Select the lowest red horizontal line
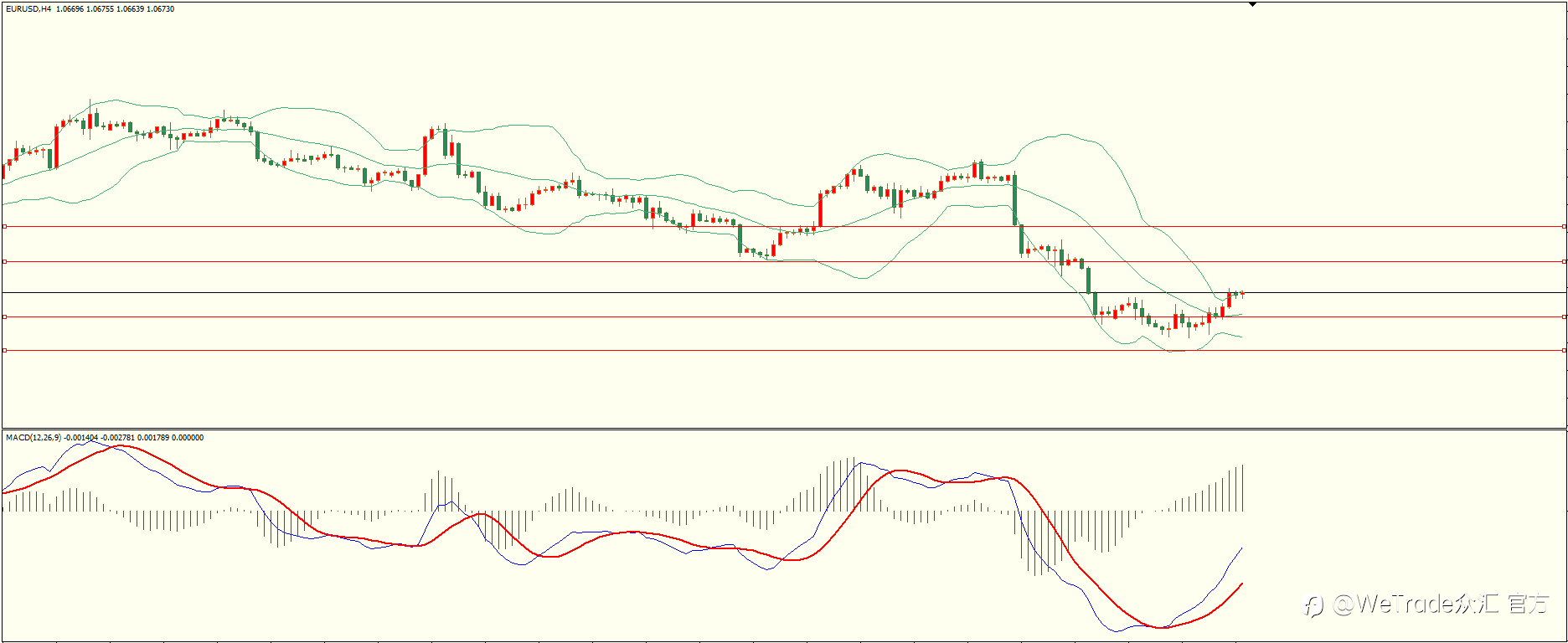This screenshot has height=643, width=1568. [x=784, y=350]
